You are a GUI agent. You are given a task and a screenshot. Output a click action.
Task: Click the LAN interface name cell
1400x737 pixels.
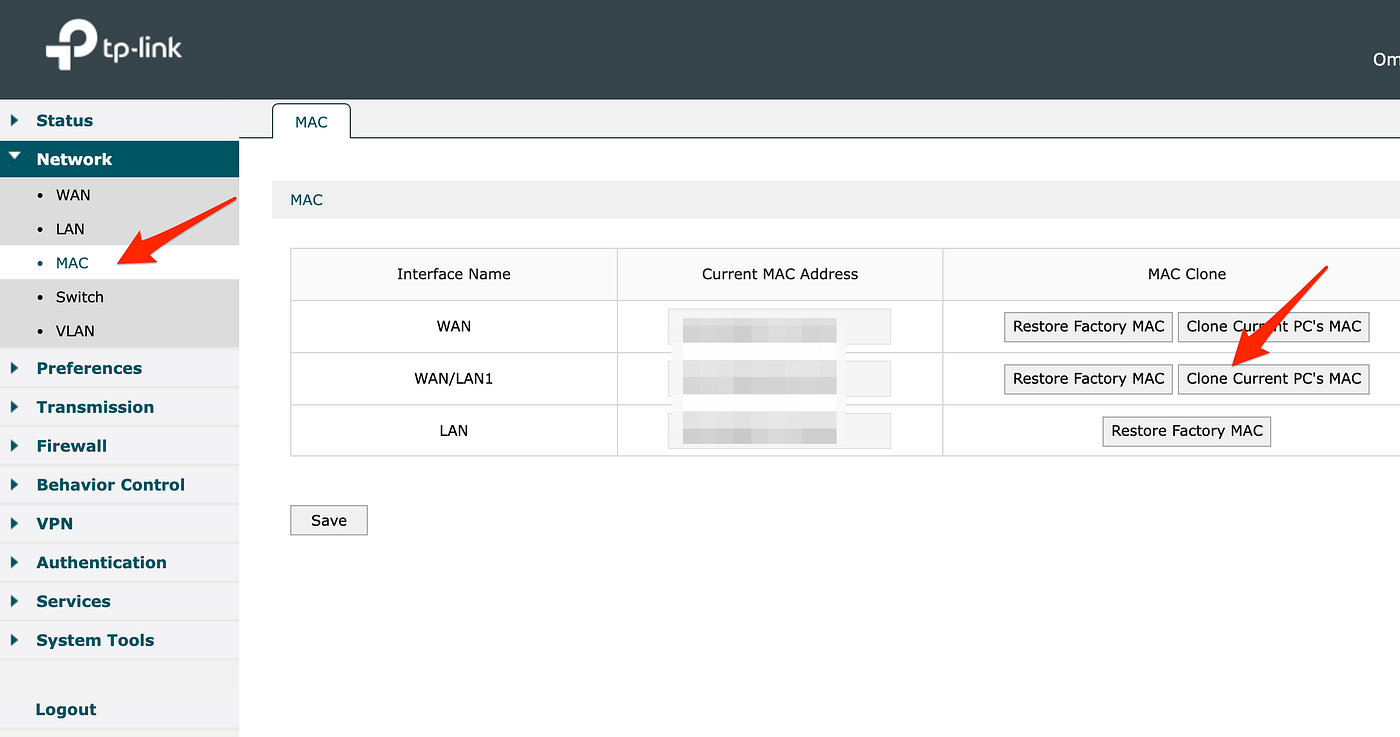454,431
